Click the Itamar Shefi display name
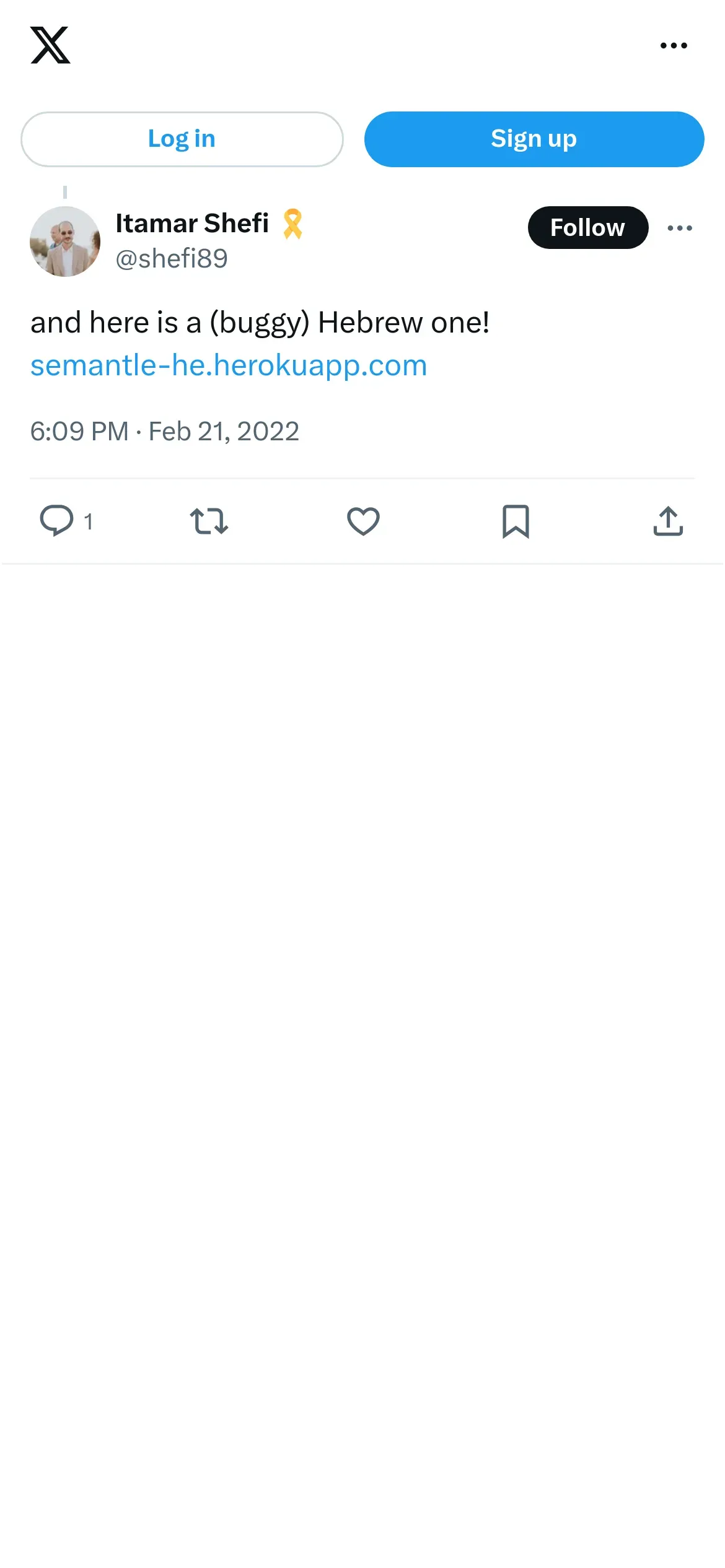This screenshot has height=1568, width=725. tap(192, 224)
